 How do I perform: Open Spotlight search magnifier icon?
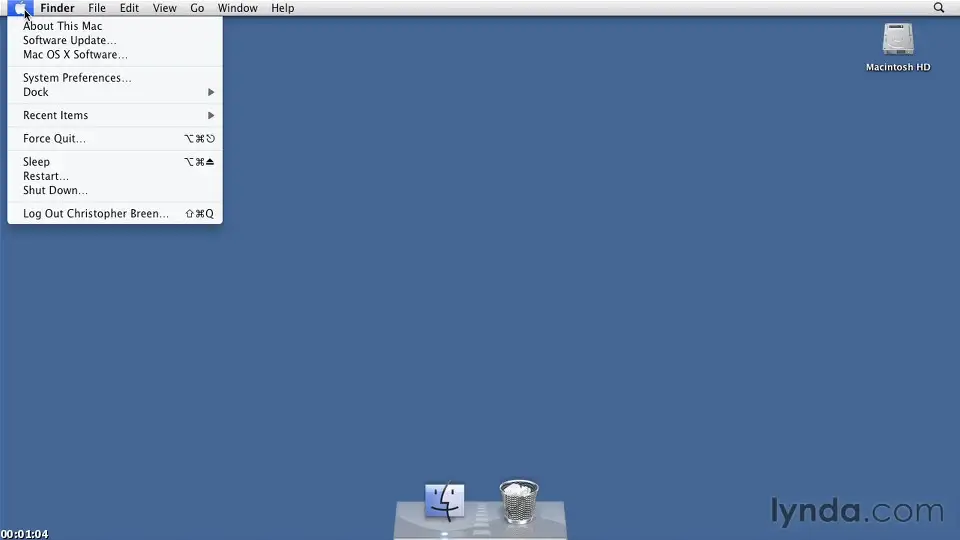tap(939, 8)
